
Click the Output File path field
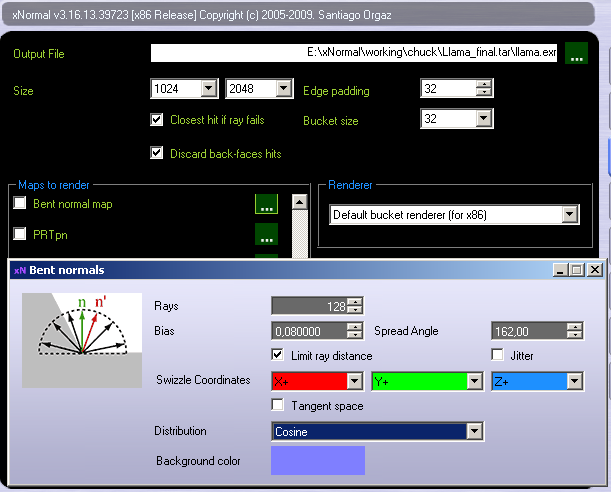pyautogui.click(x=354, y=54)
